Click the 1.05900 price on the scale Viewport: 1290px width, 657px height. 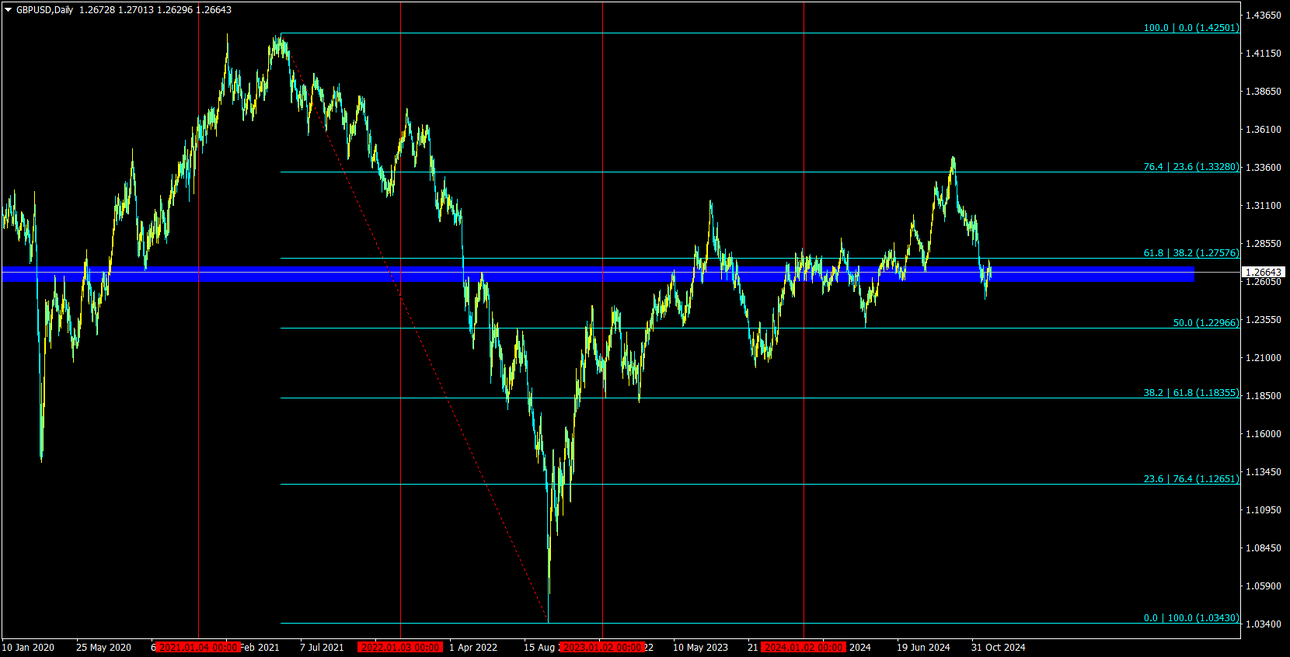click(x=1264, y=585)
